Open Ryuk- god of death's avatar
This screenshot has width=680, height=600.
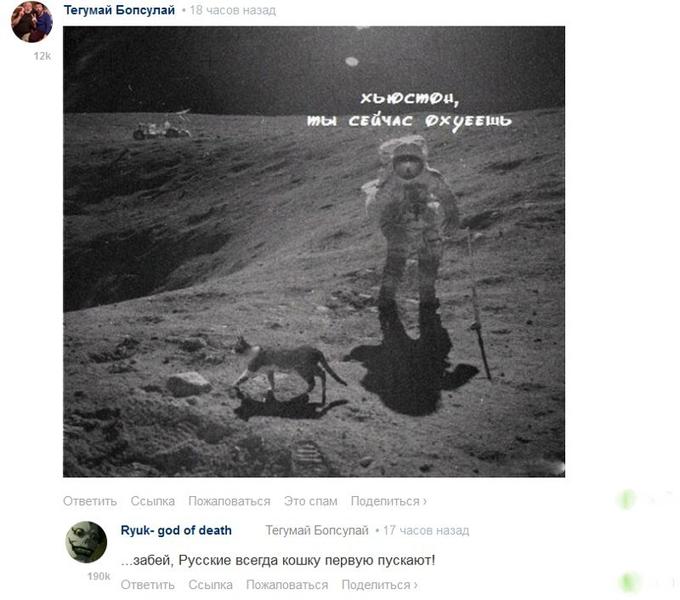86,542
